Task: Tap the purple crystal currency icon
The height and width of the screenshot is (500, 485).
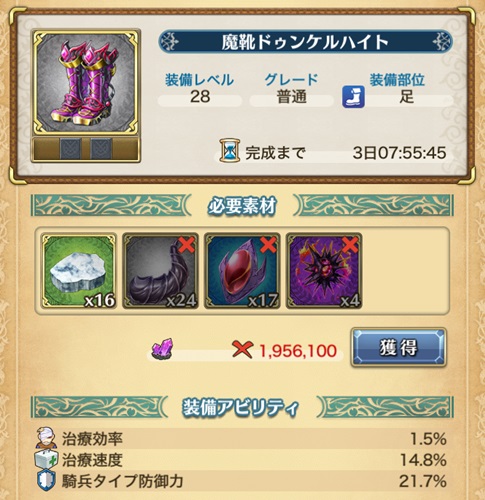Action: pos(162,349)
